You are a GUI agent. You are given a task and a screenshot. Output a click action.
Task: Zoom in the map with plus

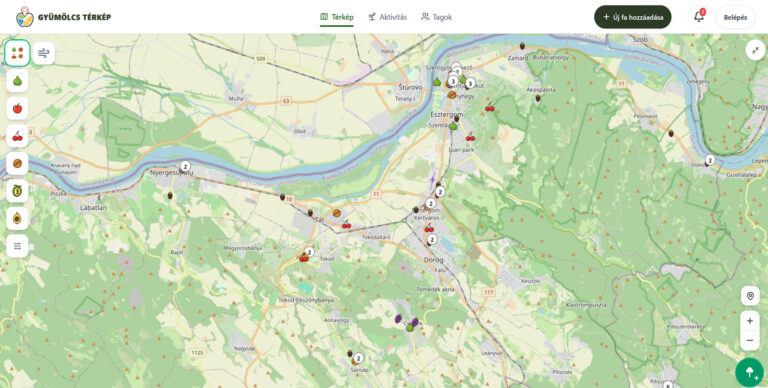pyautogui.click(x=750, y=321)
